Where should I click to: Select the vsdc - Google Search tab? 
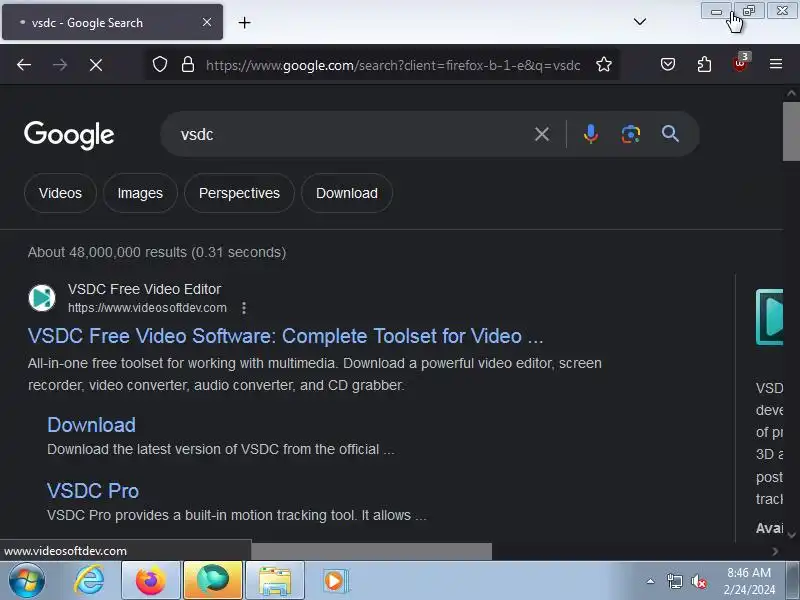tap(112, 22)
